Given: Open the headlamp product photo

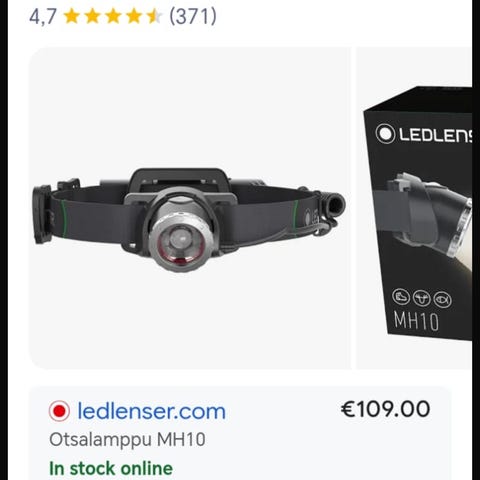Looking at the screenshot, I should click(x=190, y=208).
